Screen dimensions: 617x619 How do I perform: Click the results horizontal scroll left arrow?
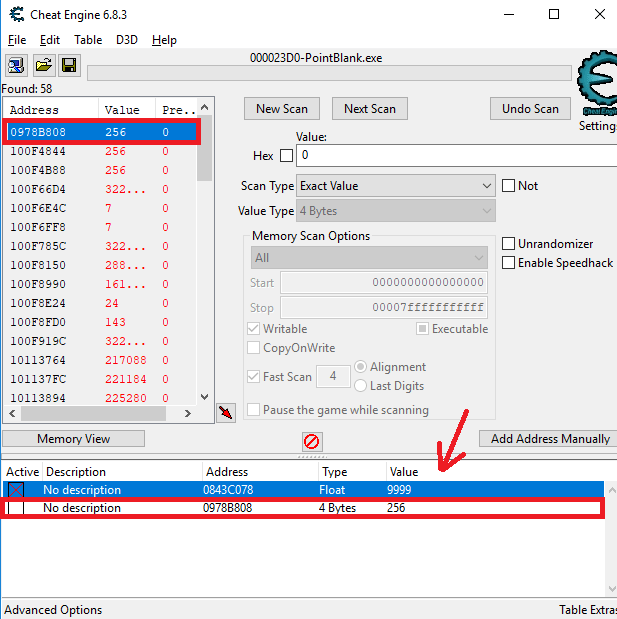[12, 413]
